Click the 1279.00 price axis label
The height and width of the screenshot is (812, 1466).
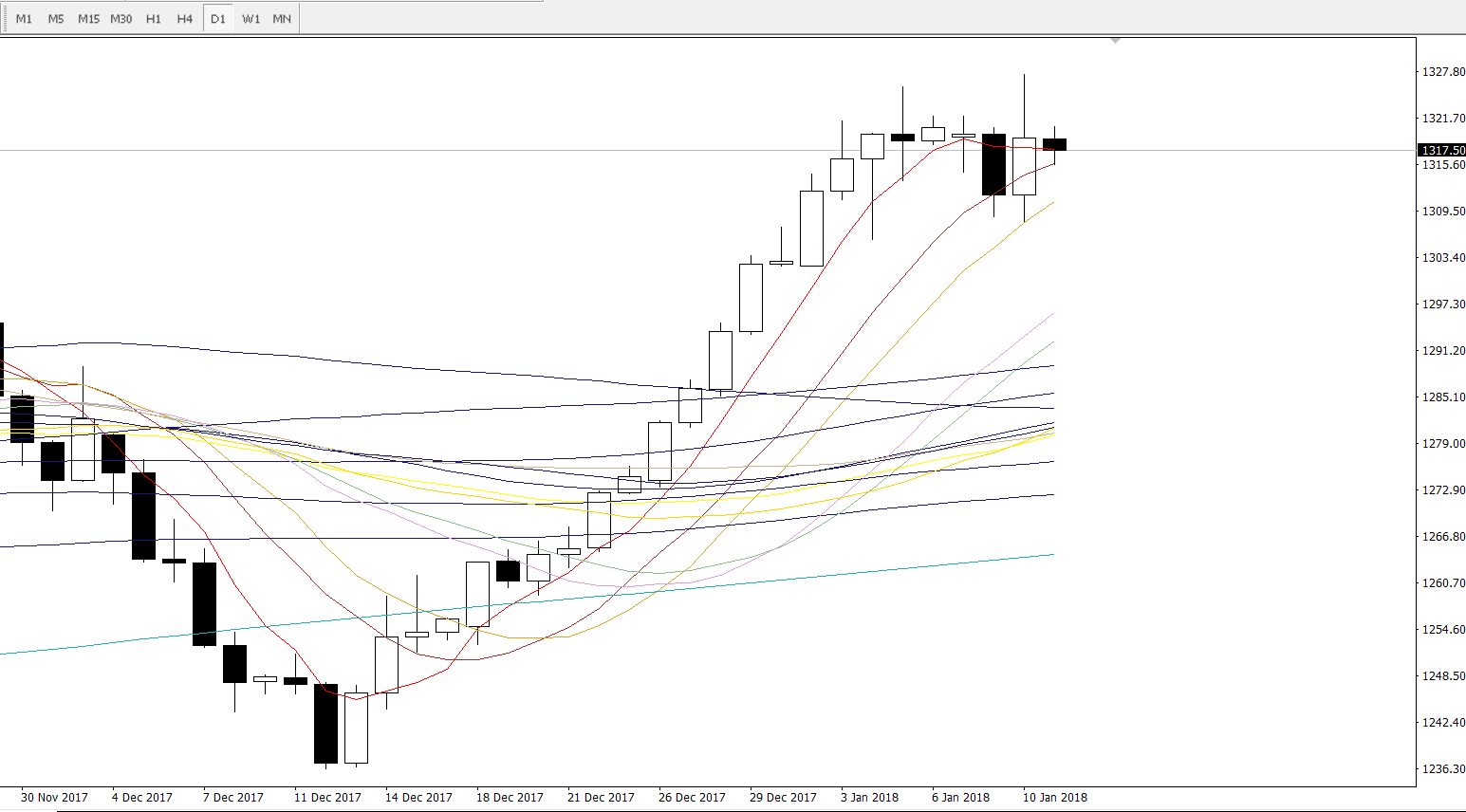coord(1442,444)
